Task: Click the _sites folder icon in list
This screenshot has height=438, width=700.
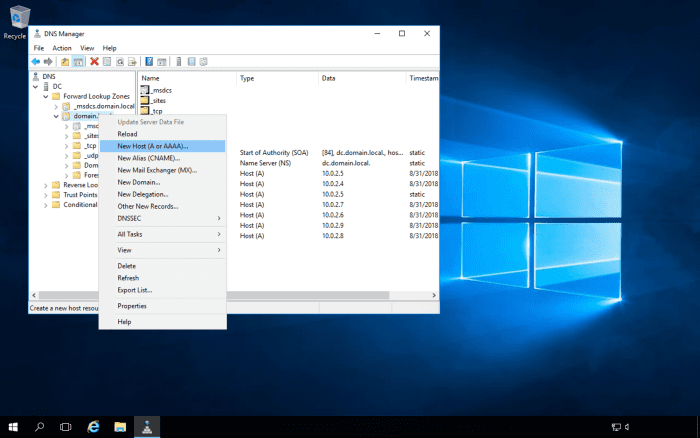Action: point(145,100)
